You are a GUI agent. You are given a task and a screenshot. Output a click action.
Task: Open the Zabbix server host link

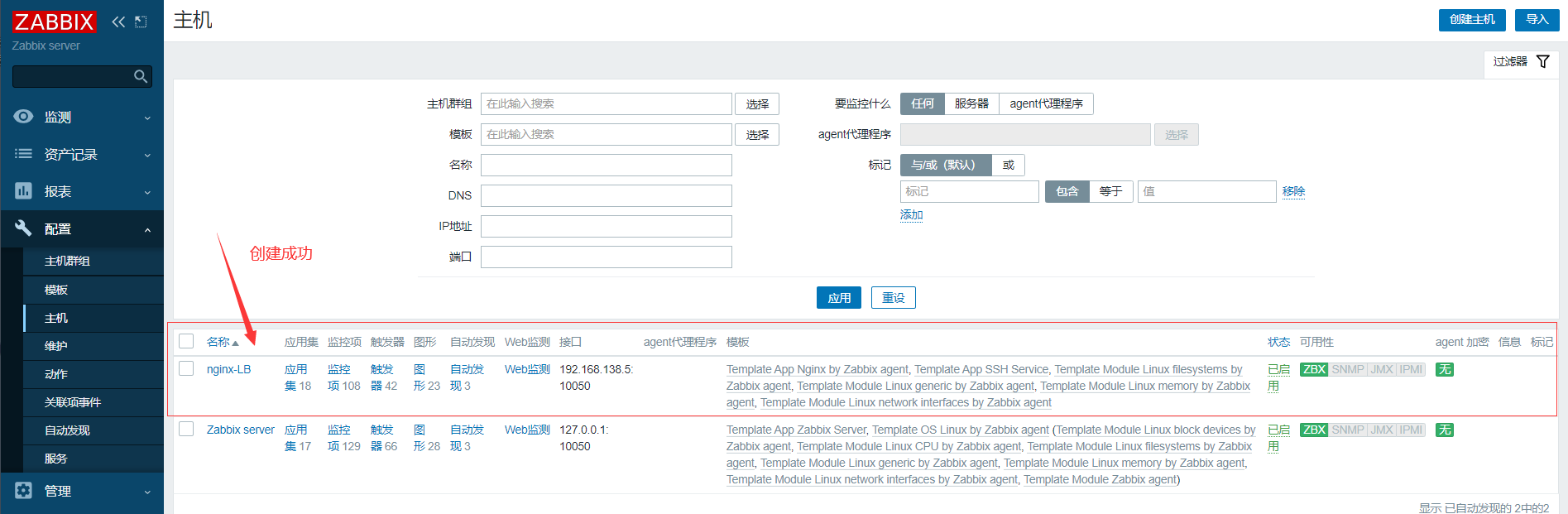pos(240,430)
